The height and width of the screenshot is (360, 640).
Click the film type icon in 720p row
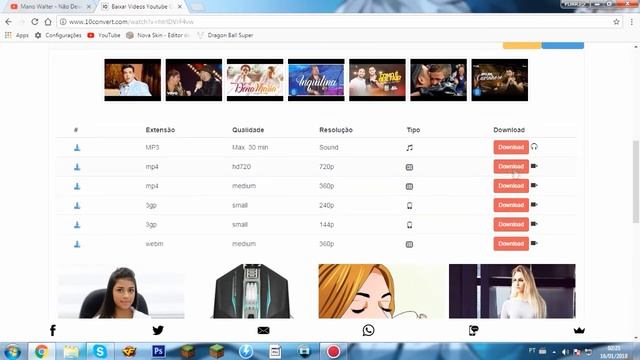409,167
